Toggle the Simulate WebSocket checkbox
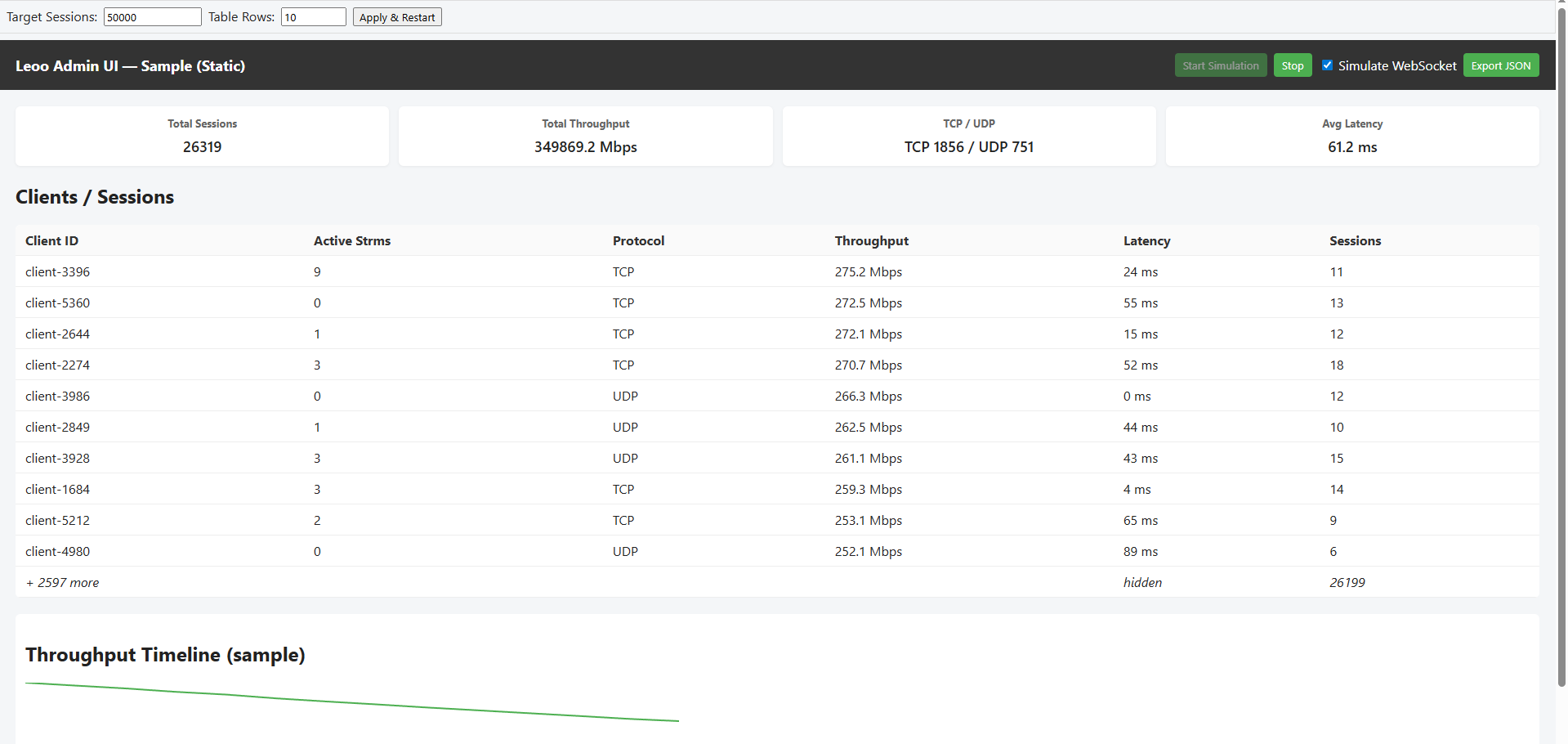 [x=1327, y=65]
